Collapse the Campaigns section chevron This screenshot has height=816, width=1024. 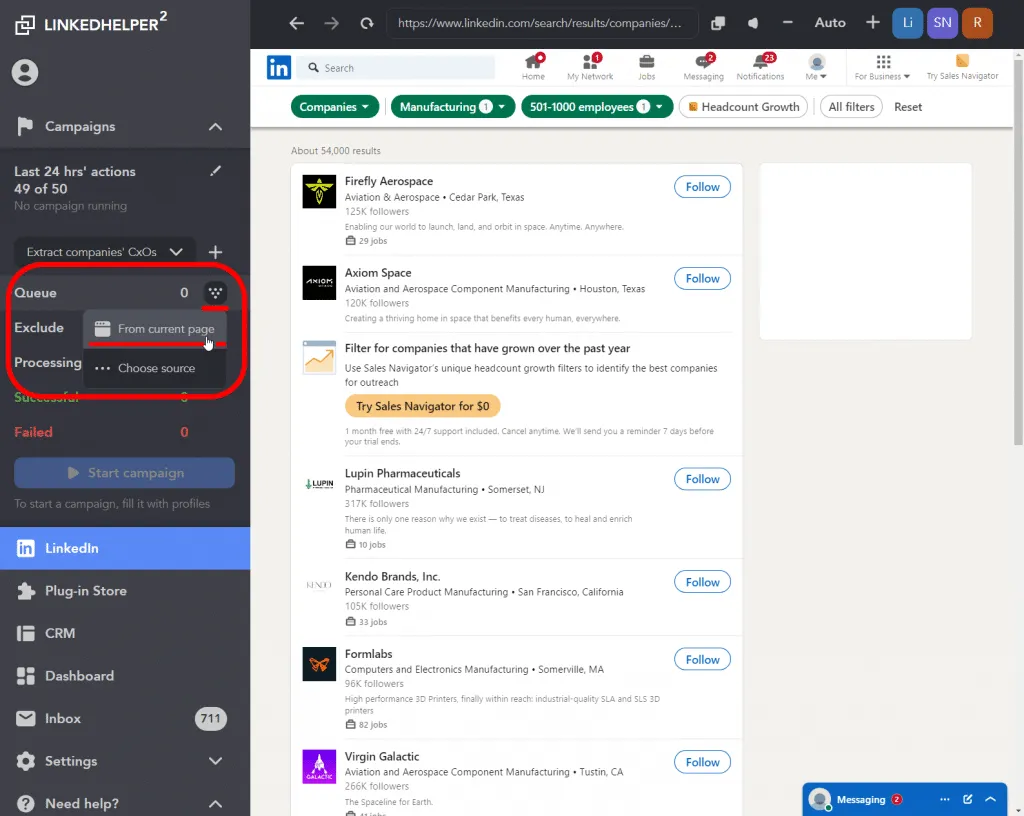tap(216, 127)
